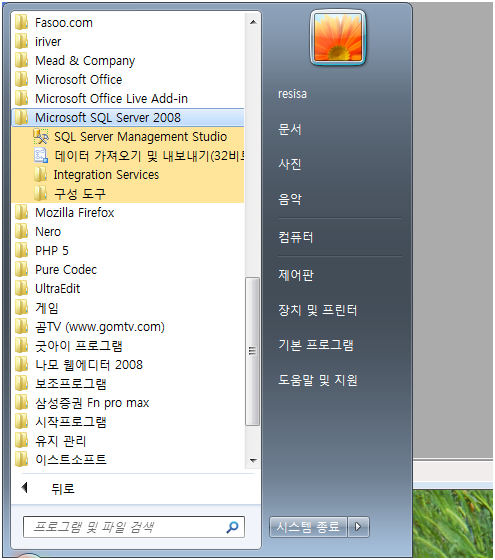Click the scrollbar down arrow in program list
This screenshot has width=495, height=560.
pyautogui.click(x=253, y=460)
